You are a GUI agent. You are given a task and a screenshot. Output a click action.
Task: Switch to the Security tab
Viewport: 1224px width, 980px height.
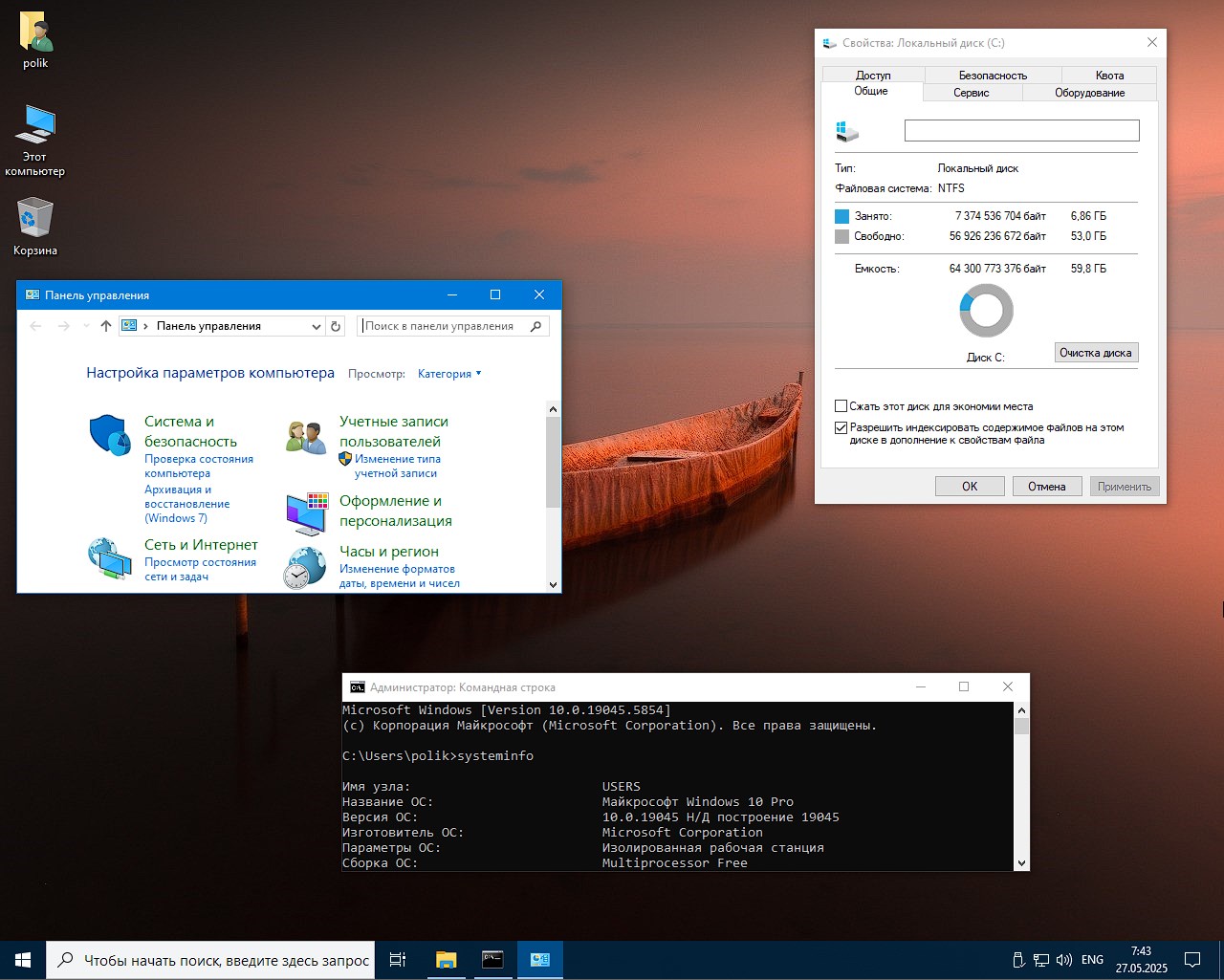tap(993, 75)
